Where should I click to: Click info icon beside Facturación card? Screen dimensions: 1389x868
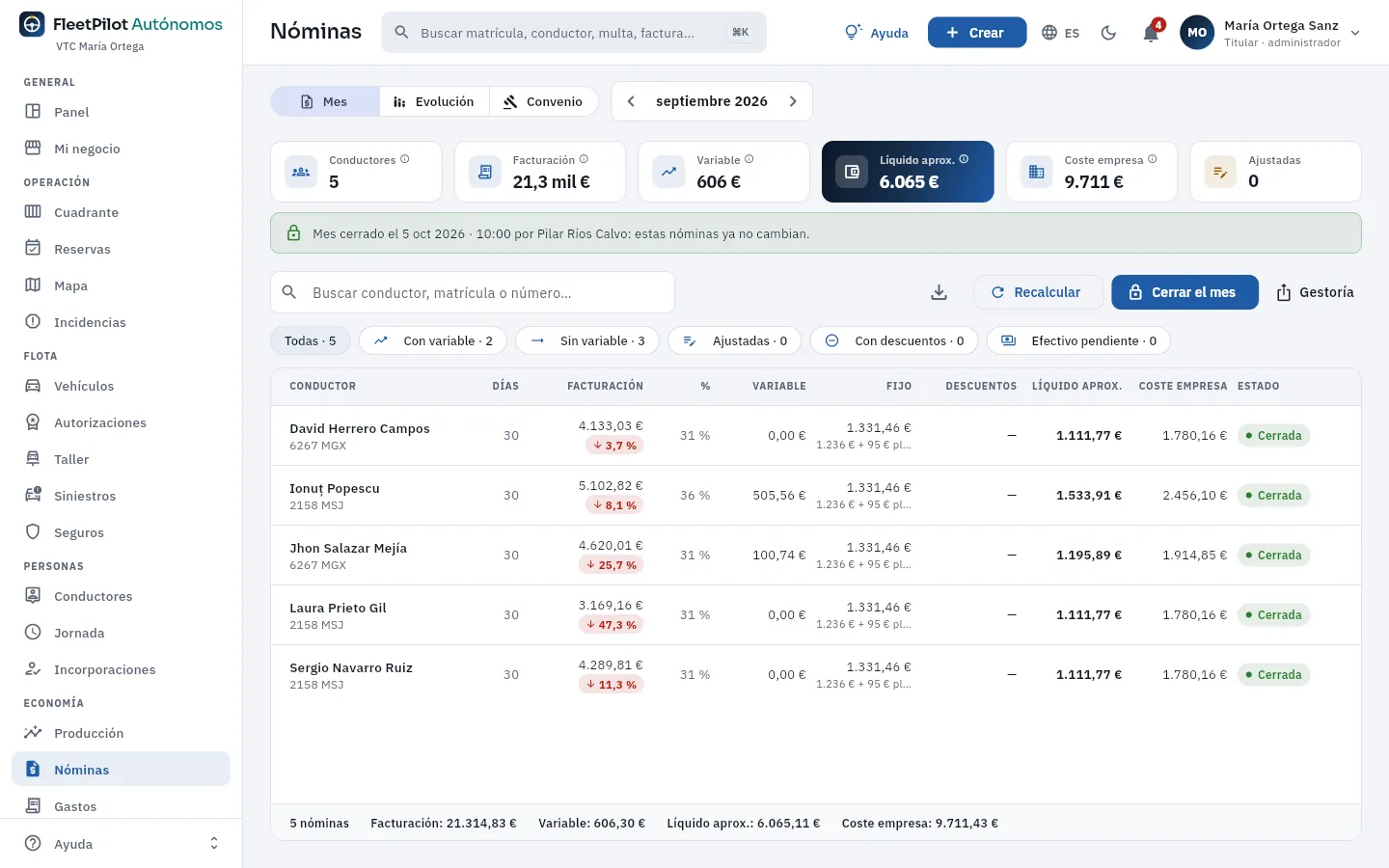tap(584, 159)
